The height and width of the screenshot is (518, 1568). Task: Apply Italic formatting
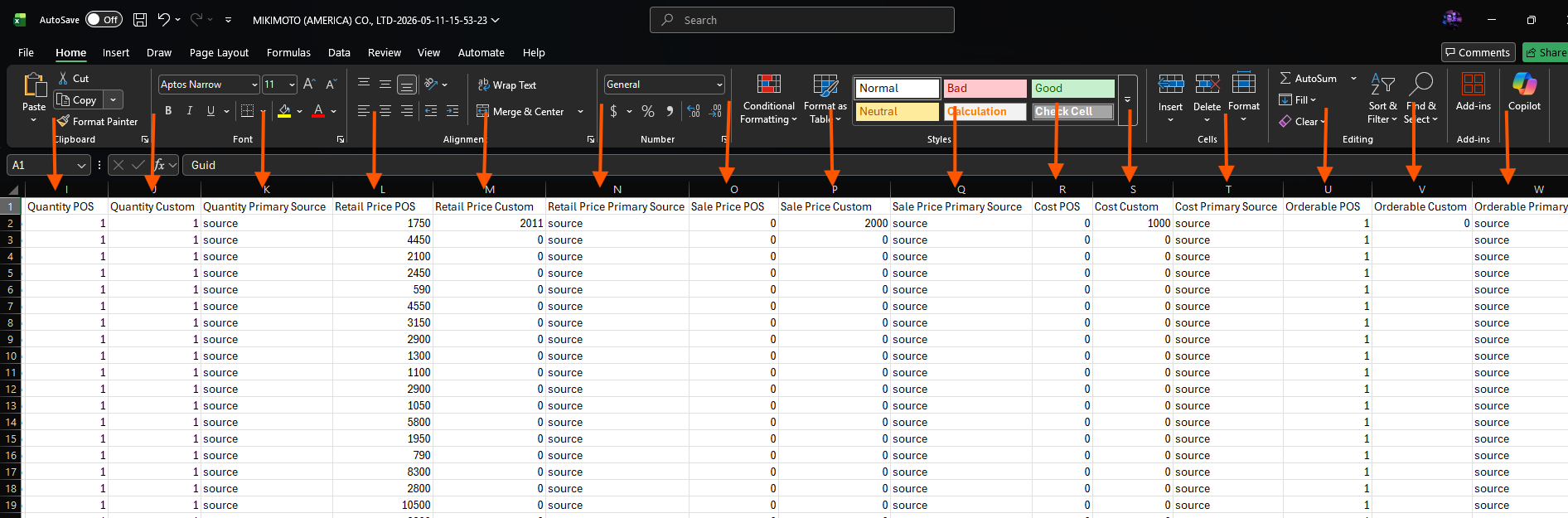click(x=190, y=110)
